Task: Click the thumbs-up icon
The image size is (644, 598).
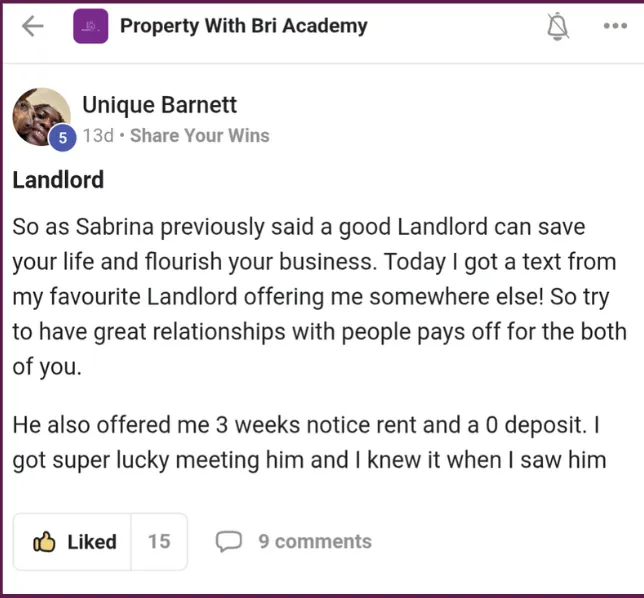Action: pyautogui.click(x=44, y=542)
